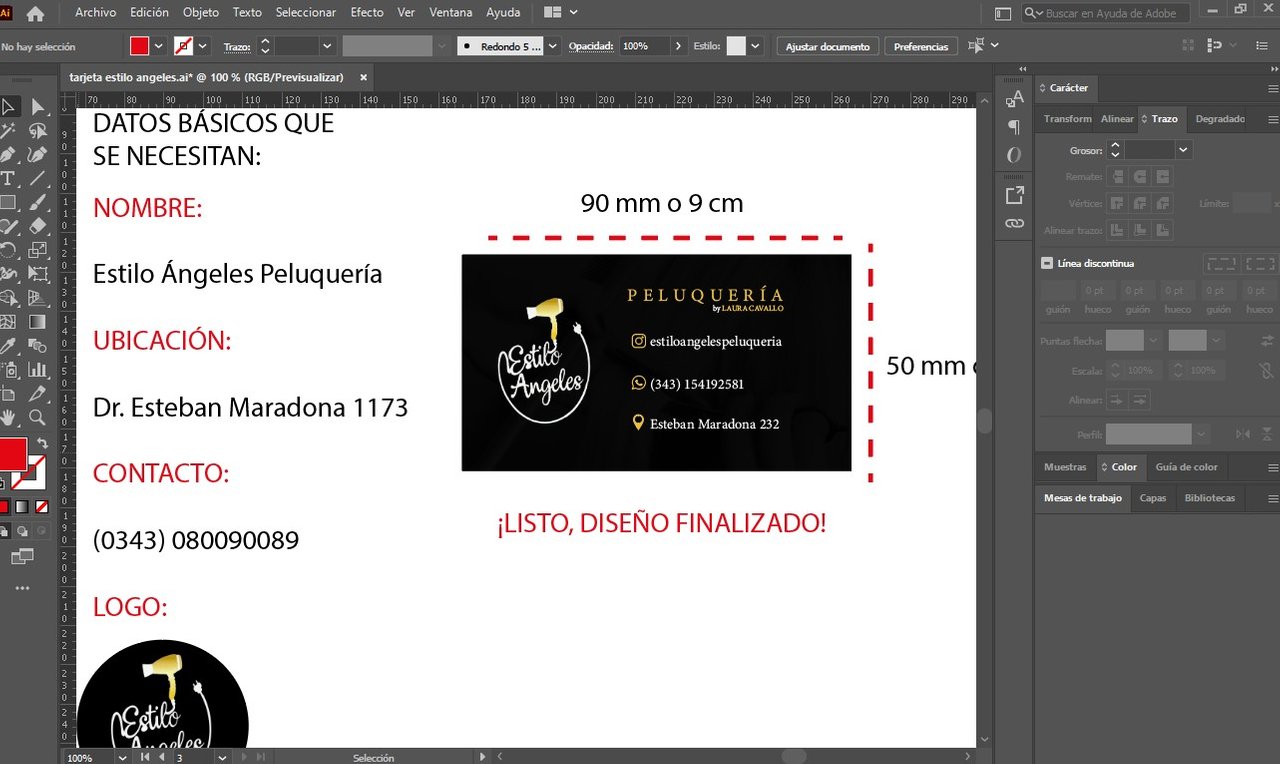Select the Perspective Grid tool
The width and height of the screenshot is (1280, 764).
click(37, 298)
